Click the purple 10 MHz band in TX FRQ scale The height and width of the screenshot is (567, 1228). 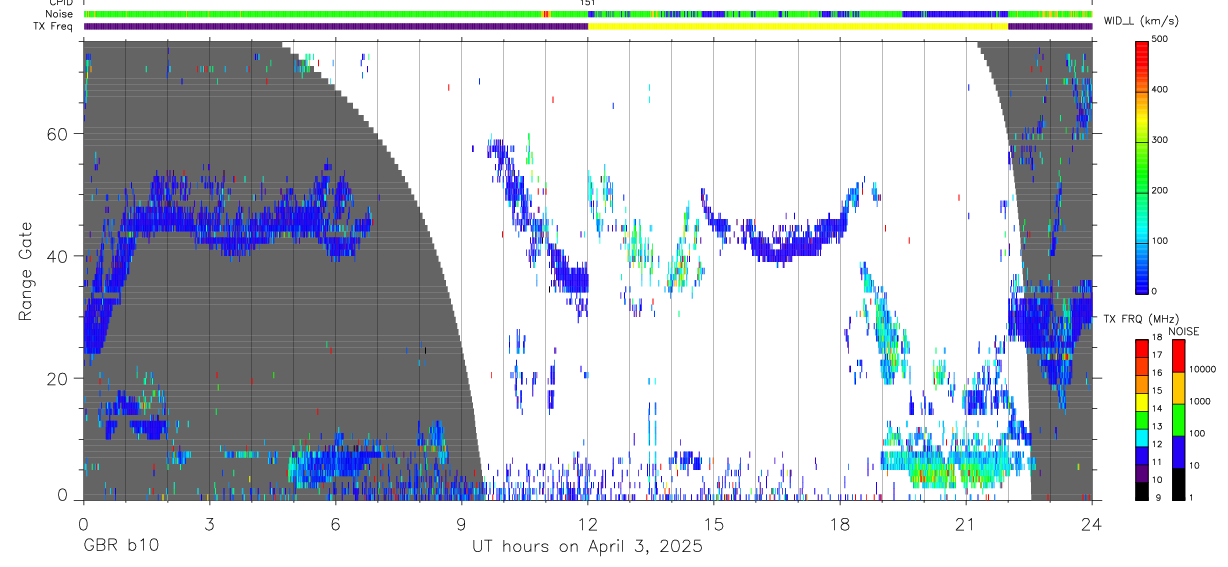[1142, 474]
